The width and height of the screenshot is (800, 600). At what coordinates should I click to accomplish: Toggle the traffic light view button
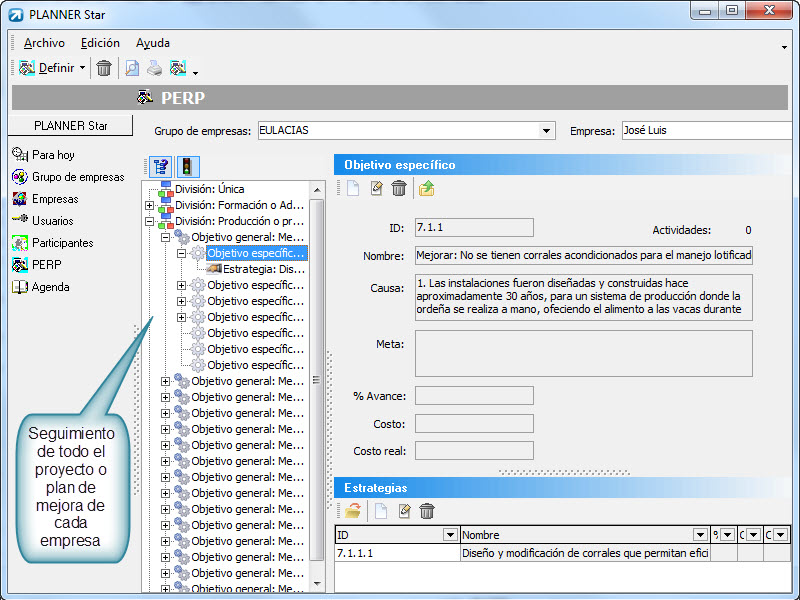coord(188,167)
